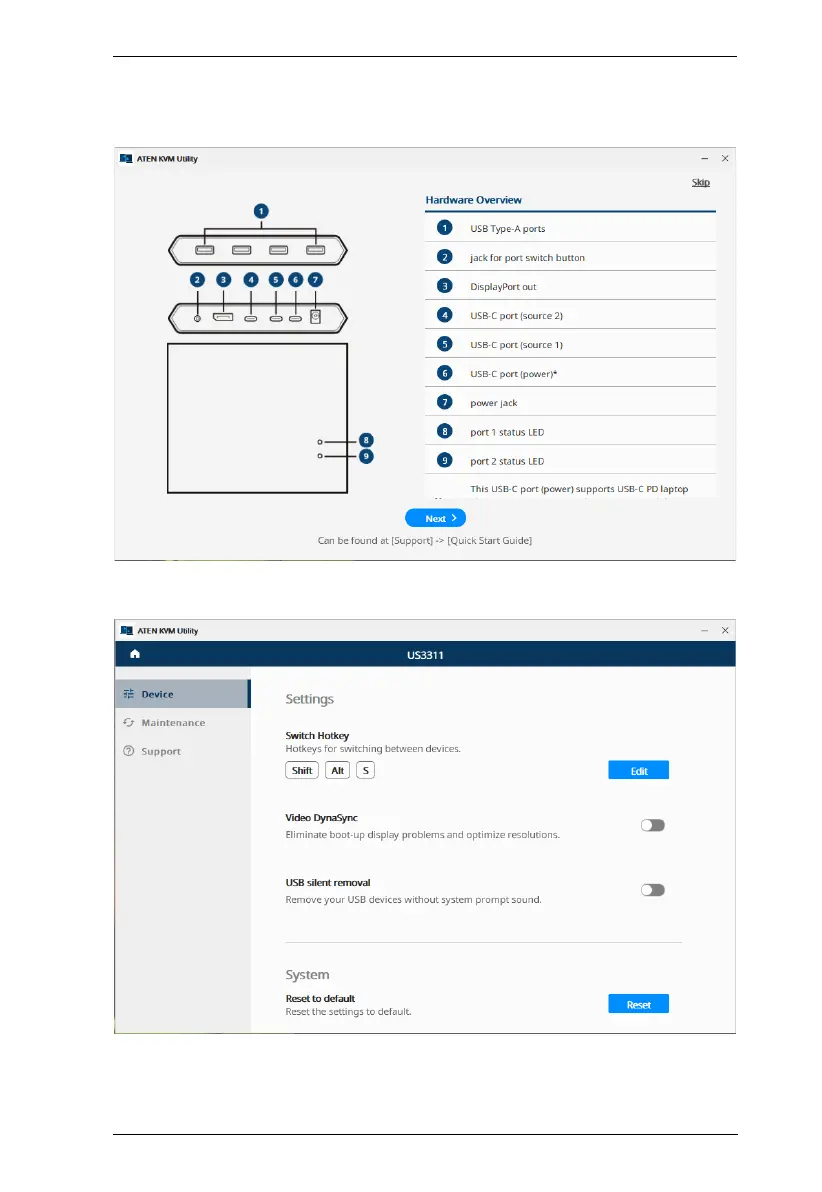The height and width of the screenshot is (1192, 822).
Task: Click the Device sliders icon in sidebar
Action: pyautogui.click(x=128, y=694)
